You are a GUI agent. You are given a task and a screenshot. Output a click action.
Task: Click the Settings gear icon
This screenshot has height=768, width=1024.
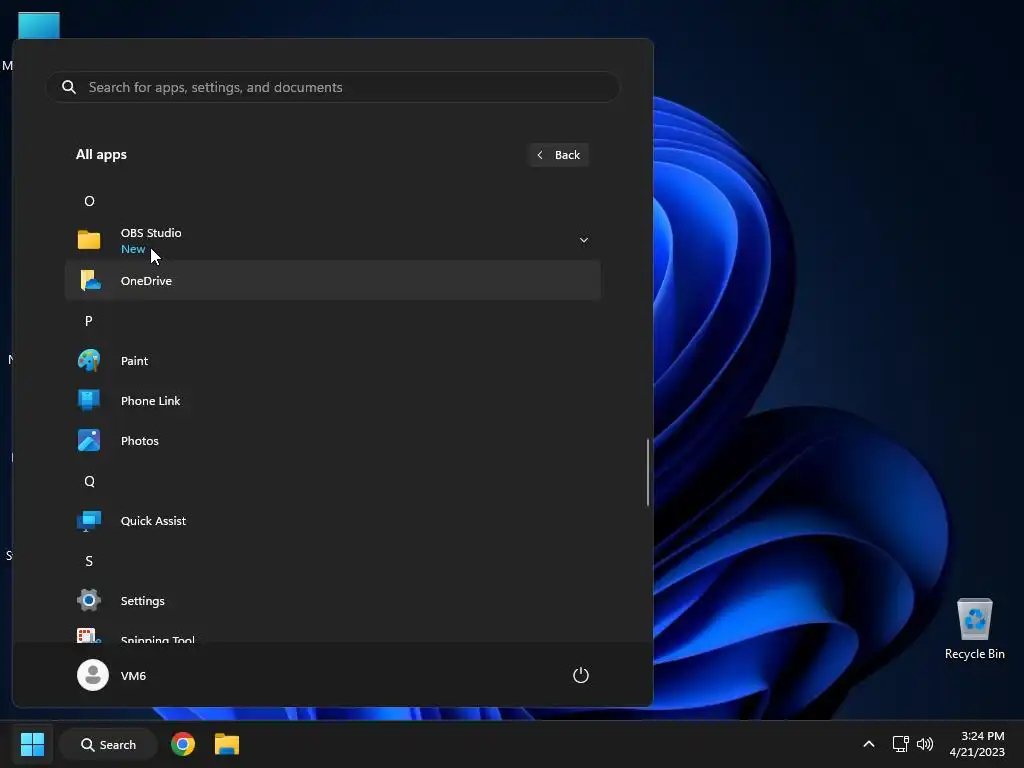pos(89,600)
